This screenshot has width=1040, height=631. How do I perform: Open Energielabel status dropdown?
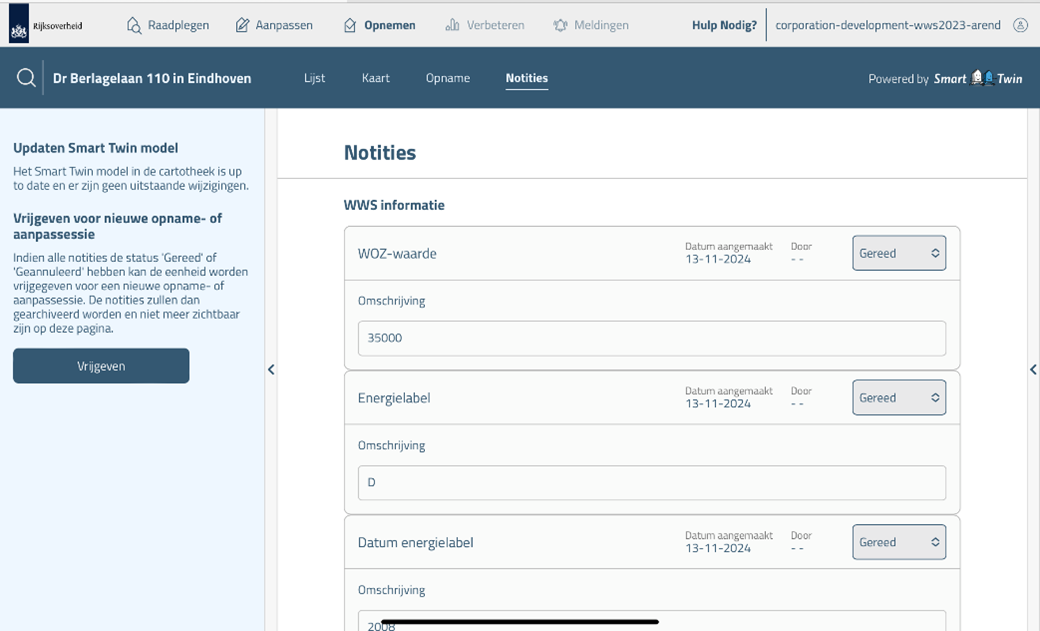[898, 398]
